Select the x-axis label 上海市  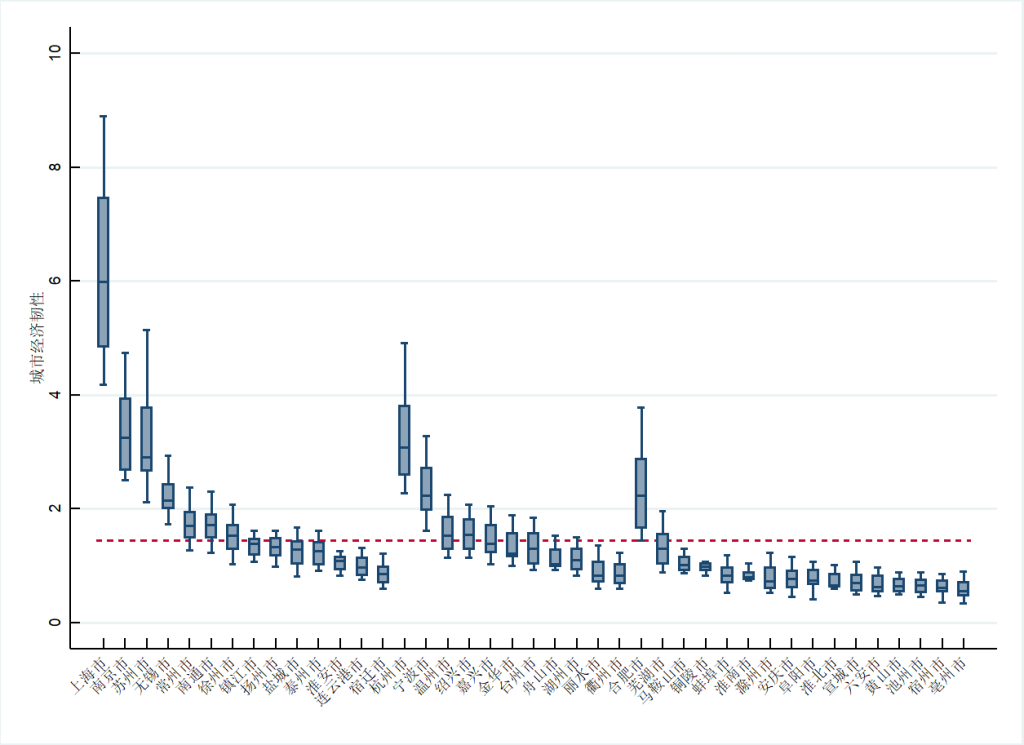pyautogui.click(x=88, y=676)
